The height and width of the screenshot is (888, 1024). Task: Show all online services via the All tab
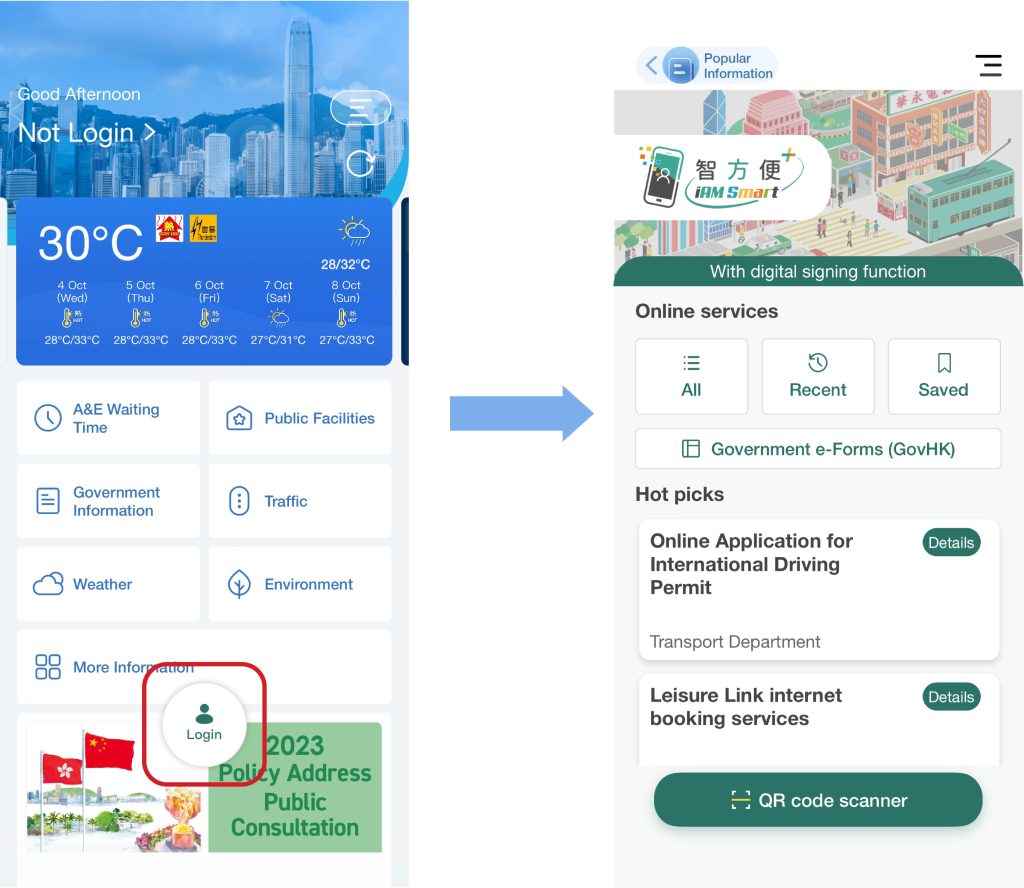click(x=691, y=376)
